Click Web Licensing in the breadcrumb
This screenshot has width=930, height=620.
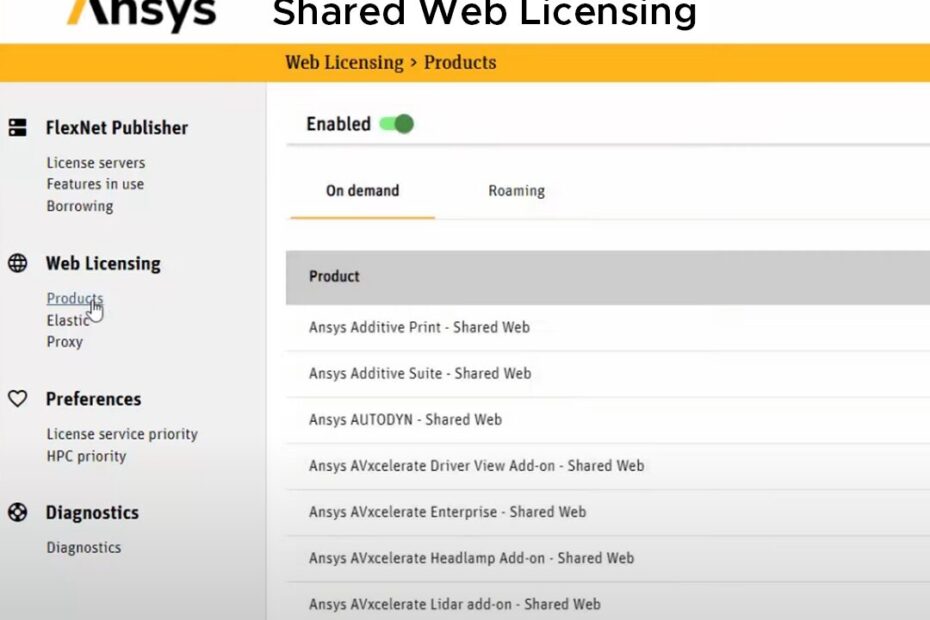(x=344, y=62)
